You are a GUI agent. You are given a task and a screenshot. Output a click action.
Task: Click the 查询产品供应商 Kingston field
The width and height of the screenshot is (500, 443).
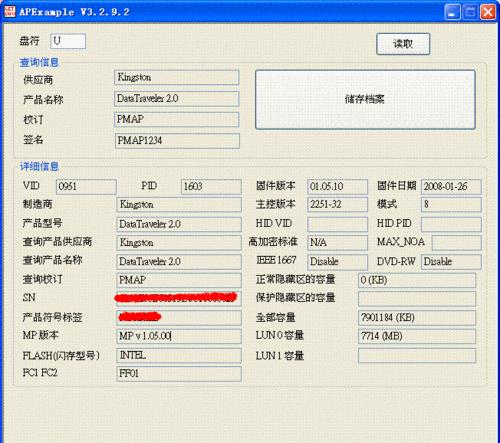click(x=179, y=243)
